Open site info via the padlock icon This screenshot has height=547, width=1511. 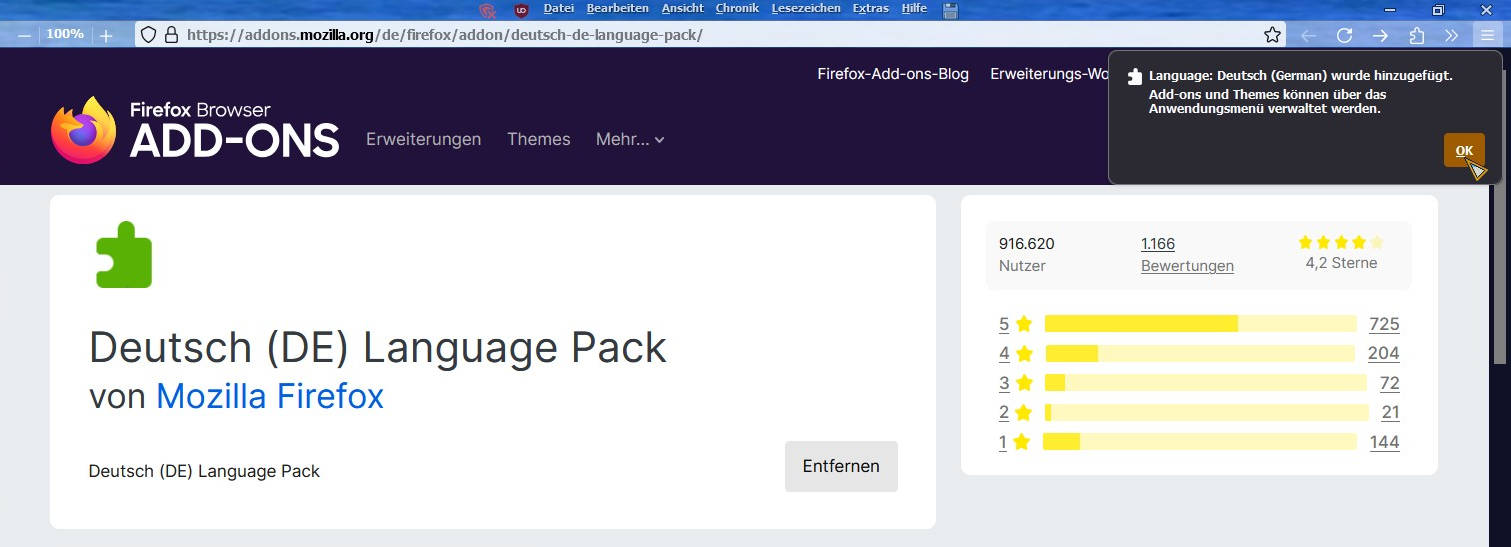click(171, 35)
